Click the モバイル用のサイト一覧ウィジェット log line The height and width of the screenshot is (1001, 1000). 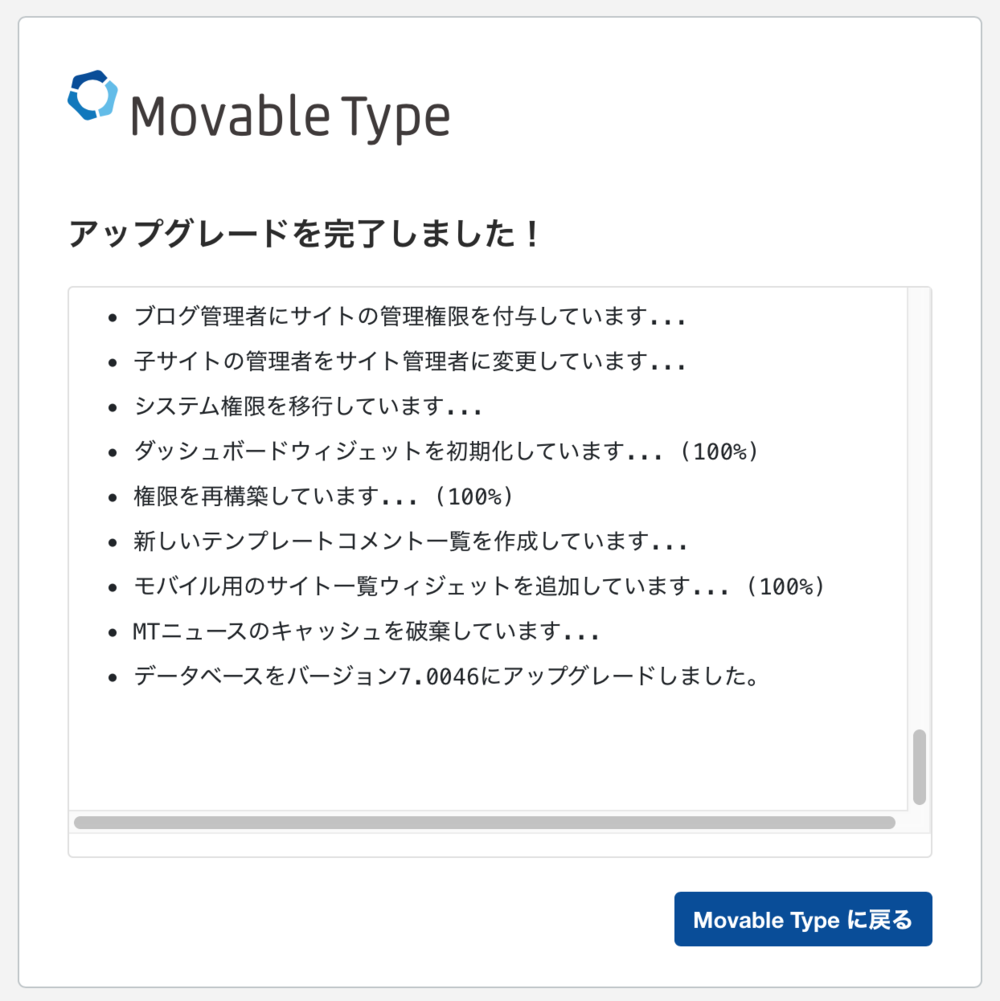click(479, 587)
